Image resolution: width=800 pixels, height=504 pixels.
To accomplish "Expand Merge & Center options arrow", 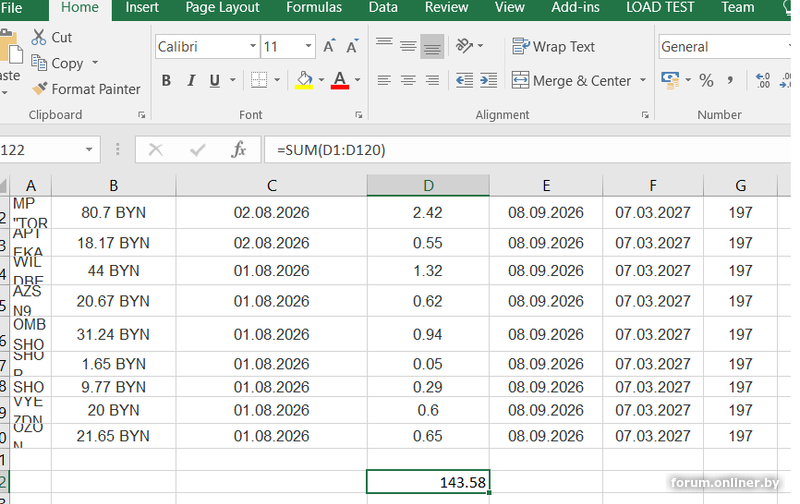I will (x=643, y=80).
